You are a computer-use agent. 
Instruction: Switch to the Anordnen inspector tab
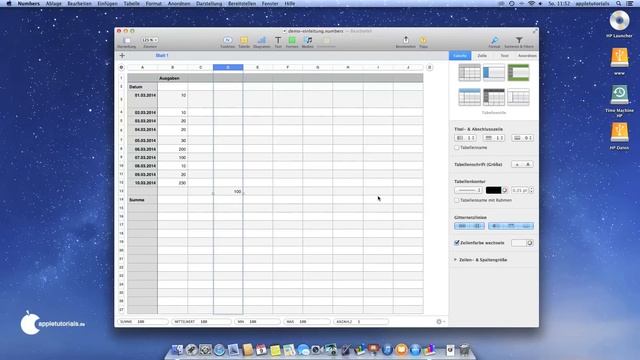click(527, 56)
